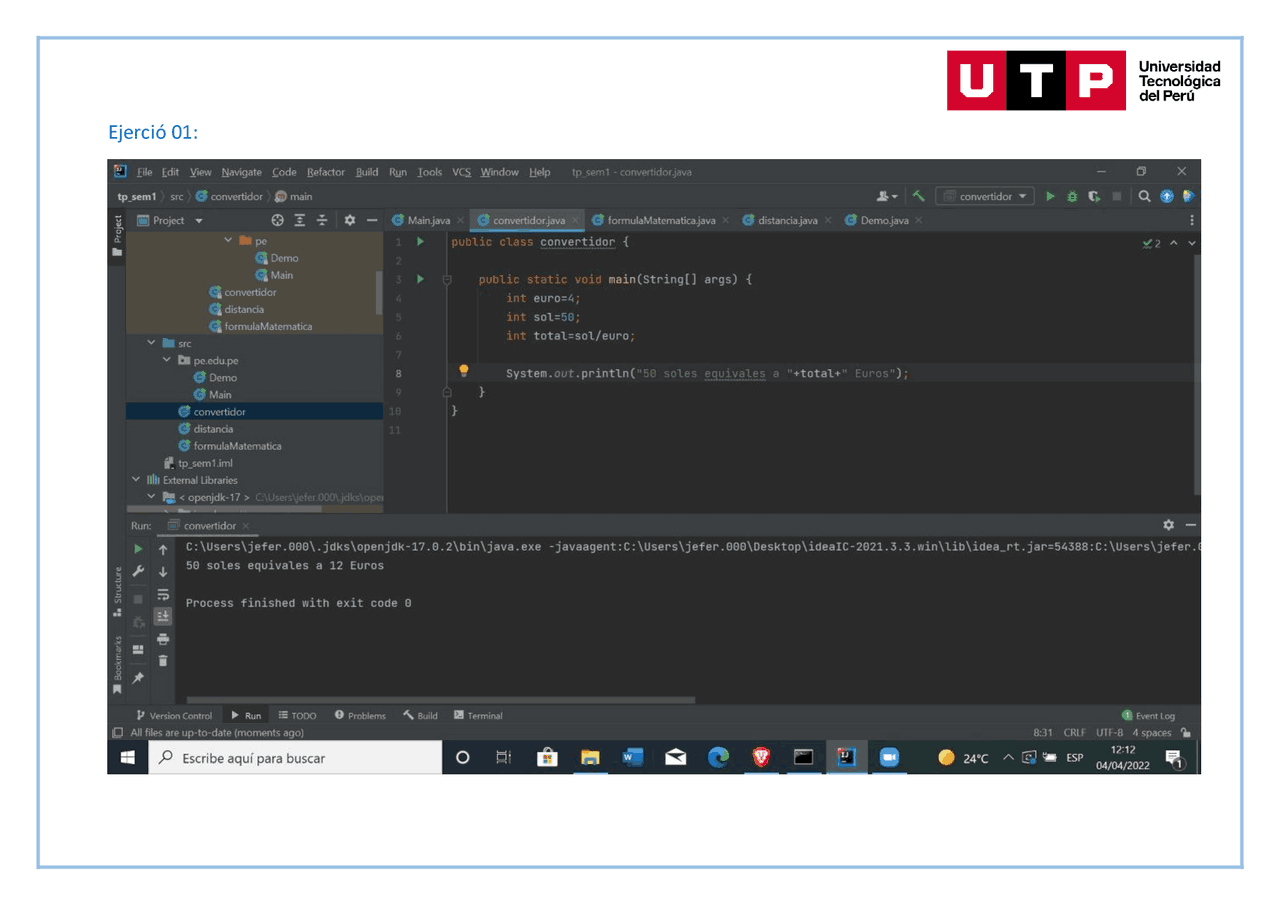The width and height of the screenshot is (1280, 905).
Task: Collapse the pe.edu.pe package in Project tree
Action: [168, 360]
